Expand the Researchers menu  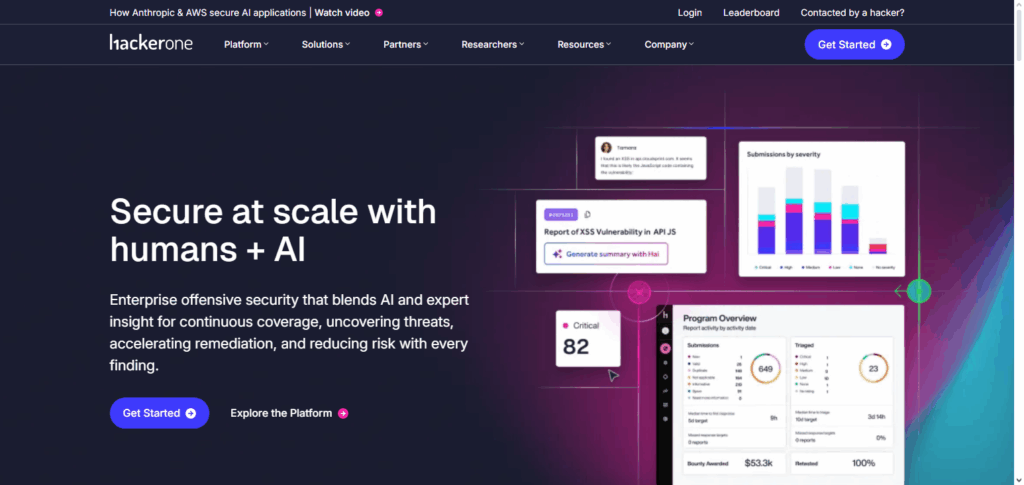[493, 44]
